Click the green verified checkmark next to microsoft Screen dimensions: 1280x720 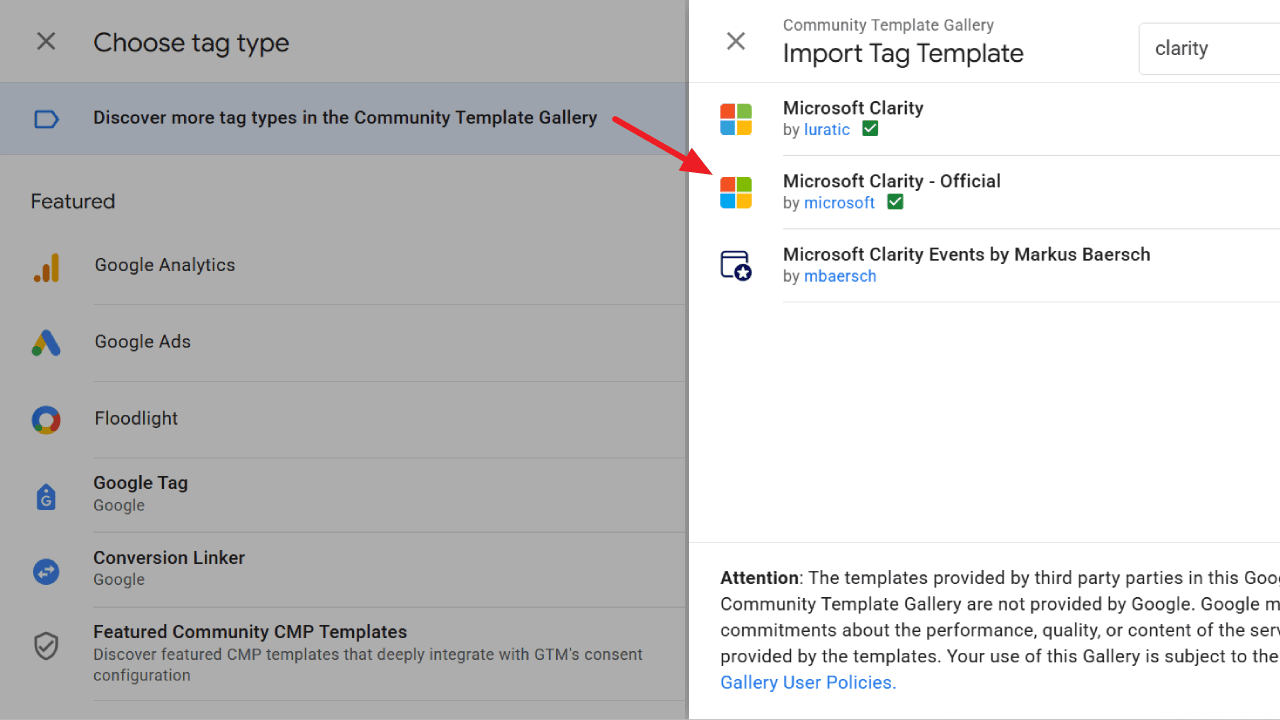pos(895,202)
